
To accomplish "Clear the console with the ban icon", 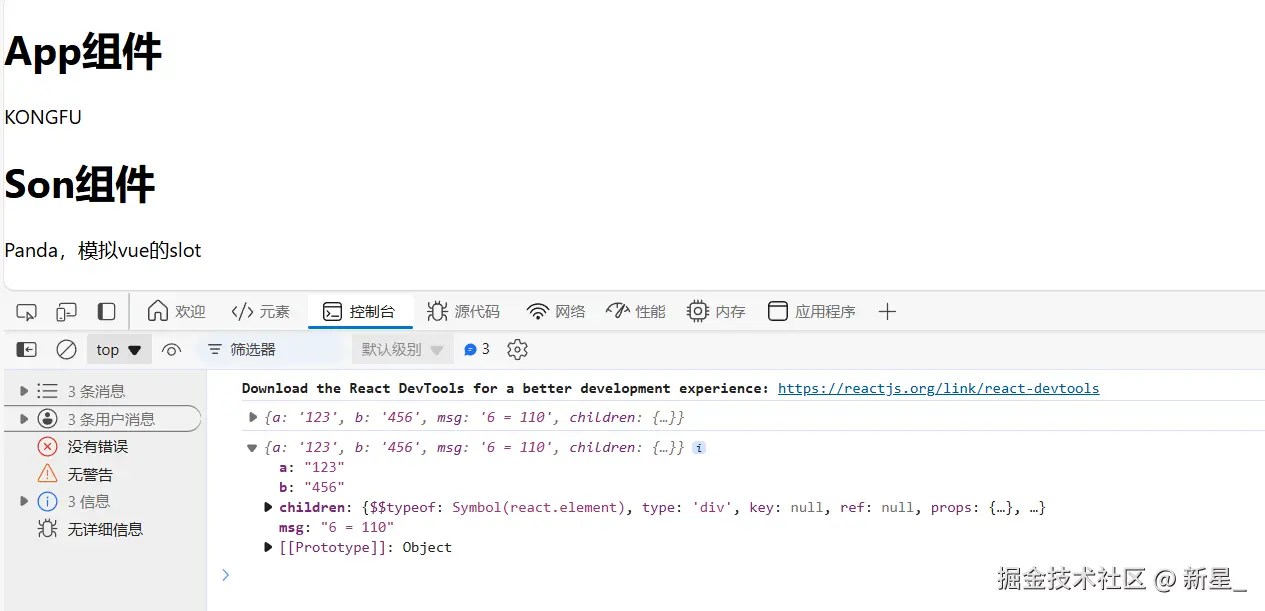I will 66,350.
